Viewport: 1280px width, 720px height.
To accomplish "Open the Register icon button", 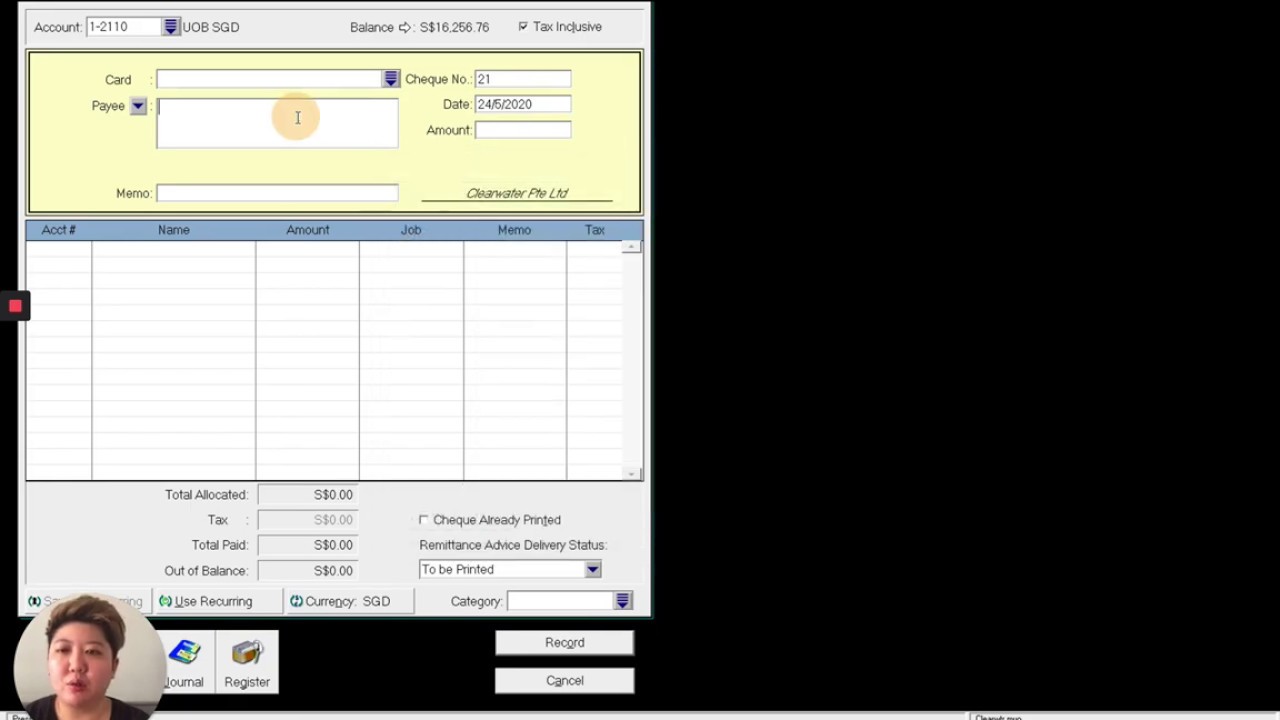I will [247, 662].
